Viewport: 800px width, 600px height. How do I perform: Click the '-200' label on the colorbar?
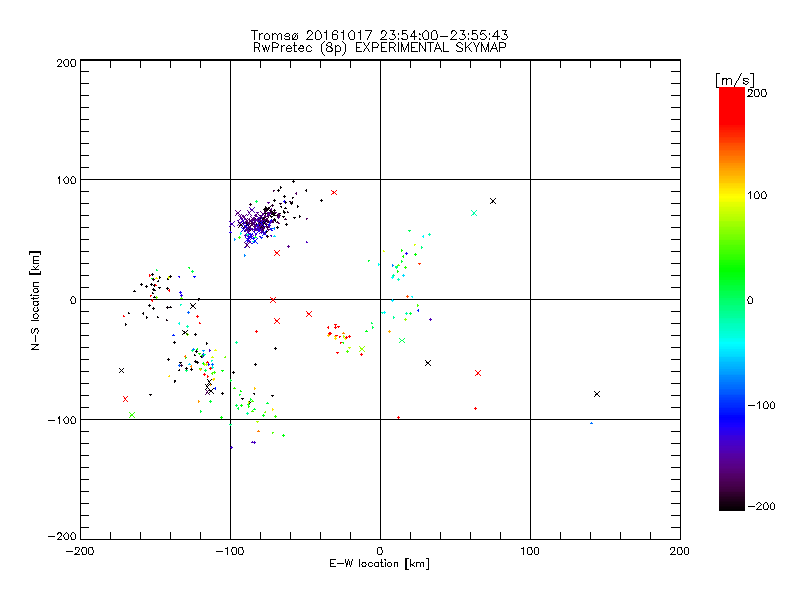coord(761,506)
